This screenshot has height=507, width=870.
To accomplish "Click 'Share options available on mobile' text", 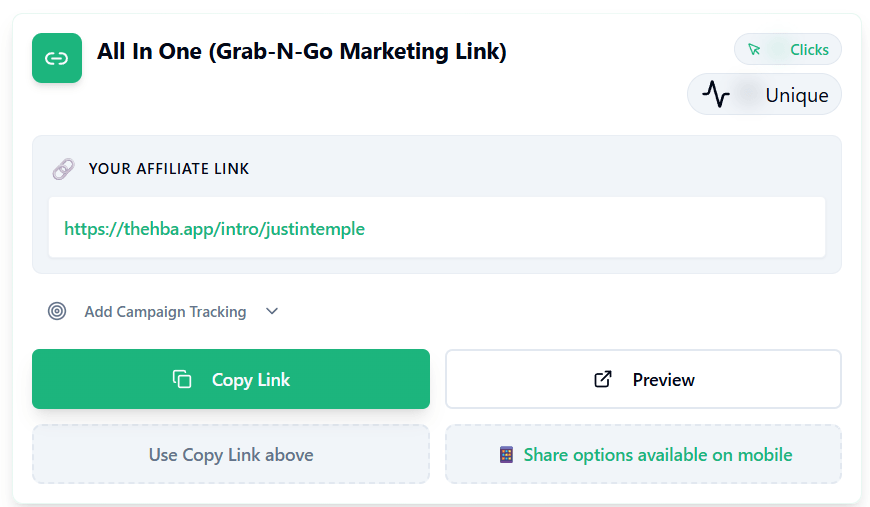I will (657, 455).
